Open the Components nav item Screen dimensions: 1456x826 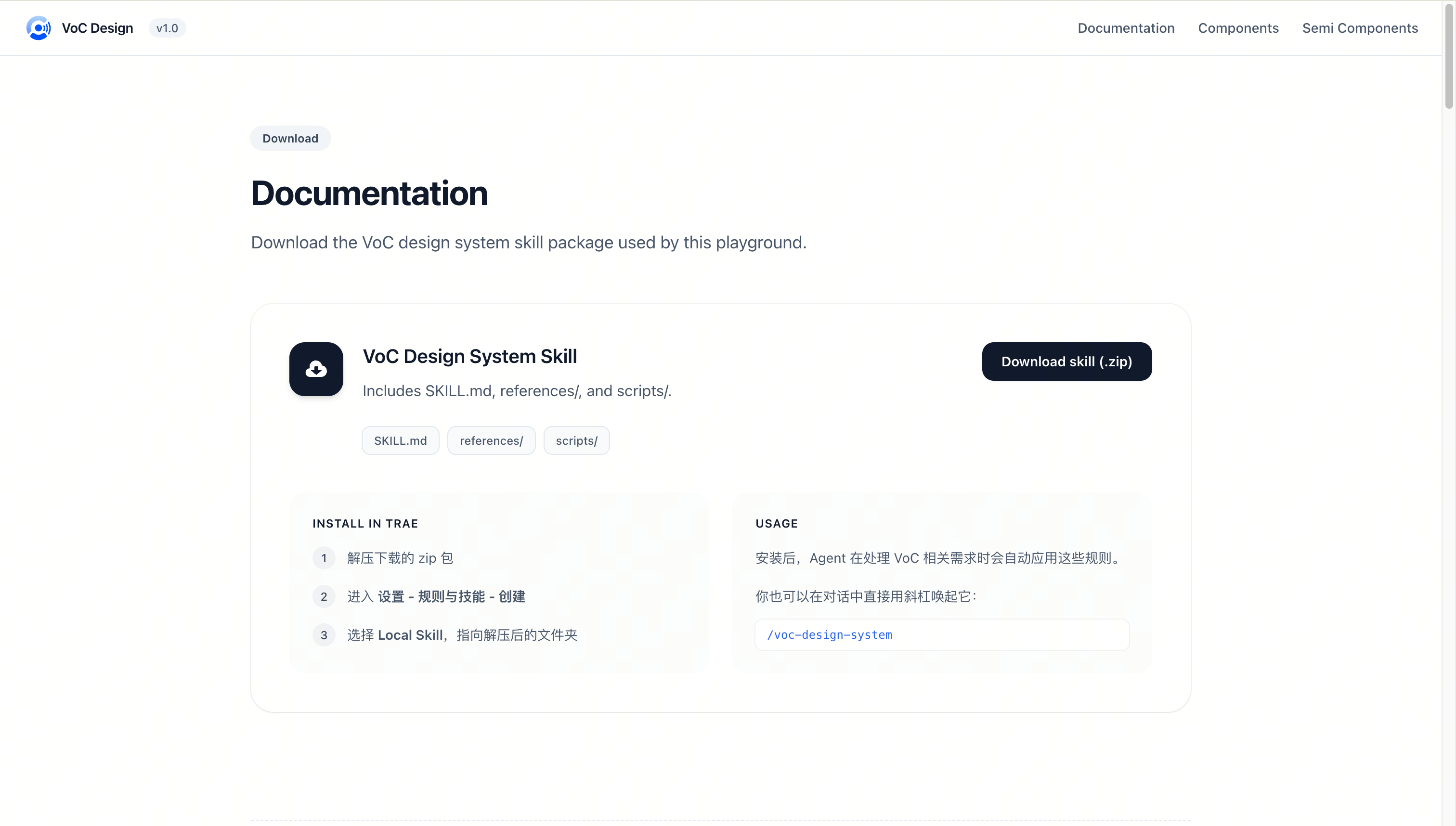click(x=1238, y=28)
